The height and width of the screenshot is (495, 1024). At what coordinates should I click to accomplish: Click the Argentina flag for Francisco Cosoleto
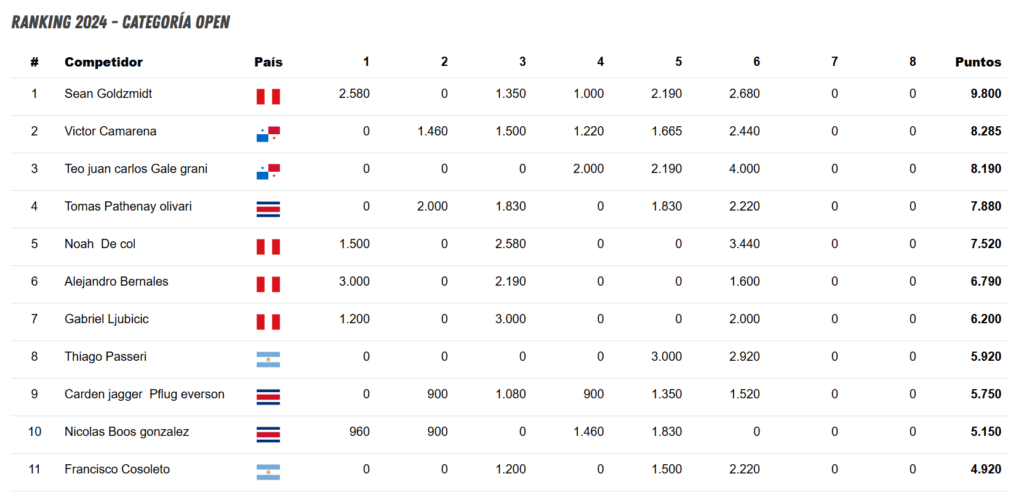(268, 472)
